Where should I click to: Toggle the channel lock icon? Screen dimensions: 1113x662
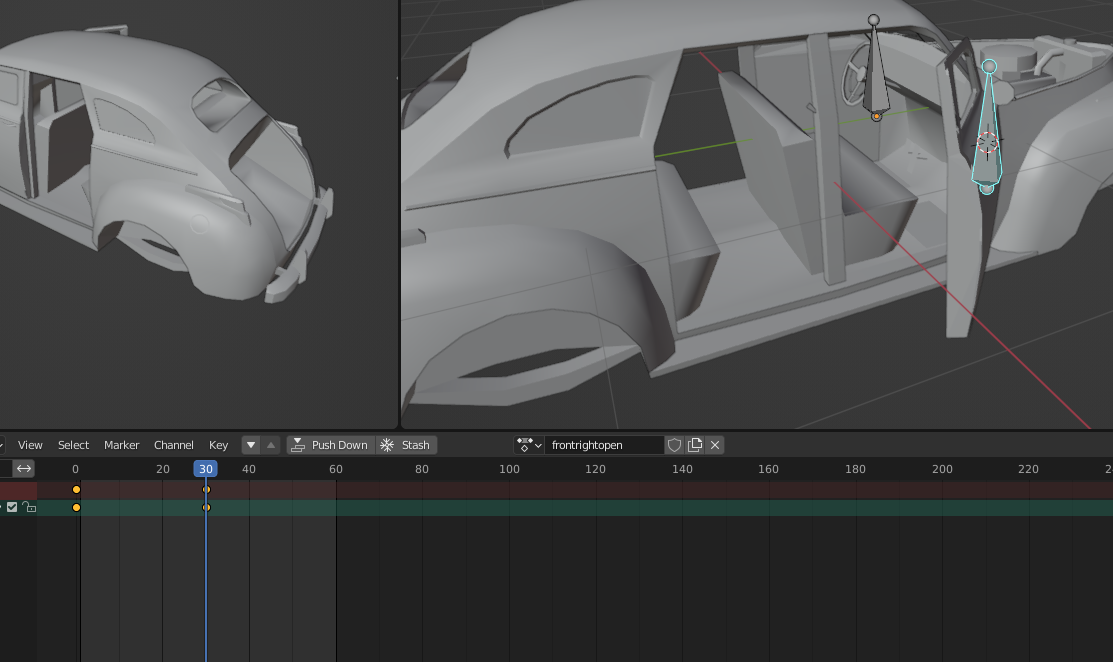(29, 507)
